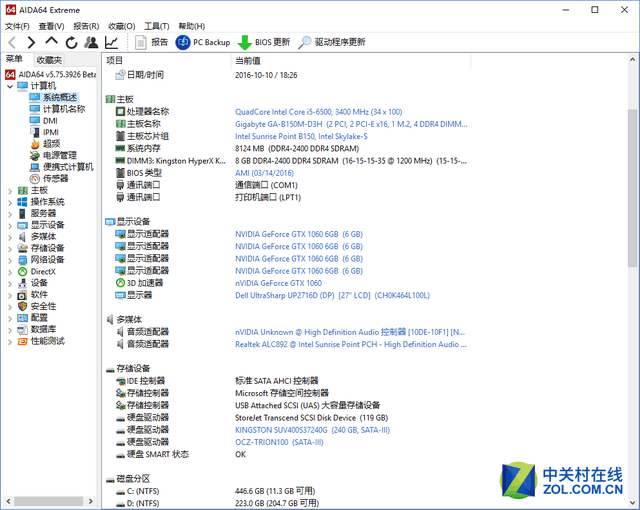Screen dimensions: 640x510
Task: Expand the 显示设备 tree node
Action: click(x=10, y=225)
